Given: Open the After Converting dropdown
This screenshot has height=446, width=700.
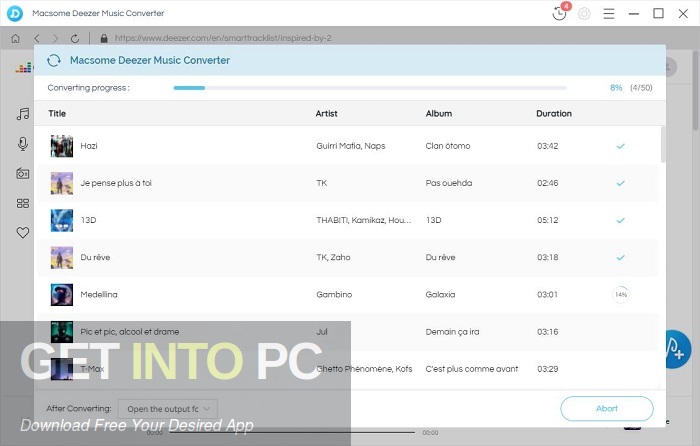Looking at the screenshot, I should click(168, 409).
